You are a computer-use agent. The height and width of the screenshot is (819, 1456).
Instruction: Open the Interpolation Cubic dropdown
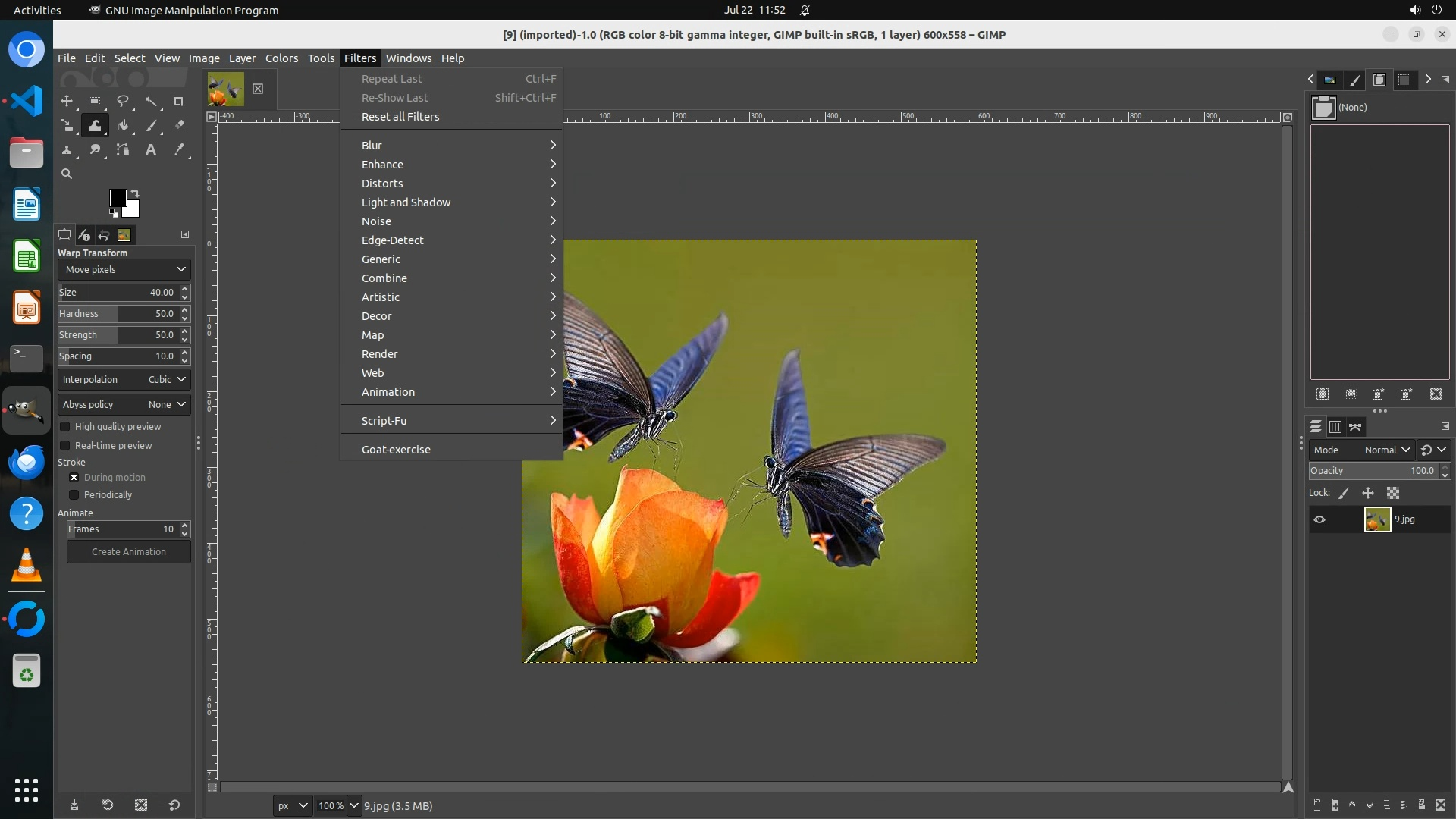pos(124,380)
